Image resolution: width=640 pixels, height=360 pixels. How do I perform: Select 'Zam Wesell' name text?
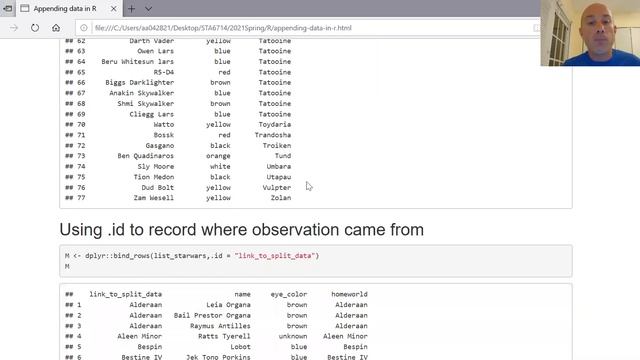(153, 198)
